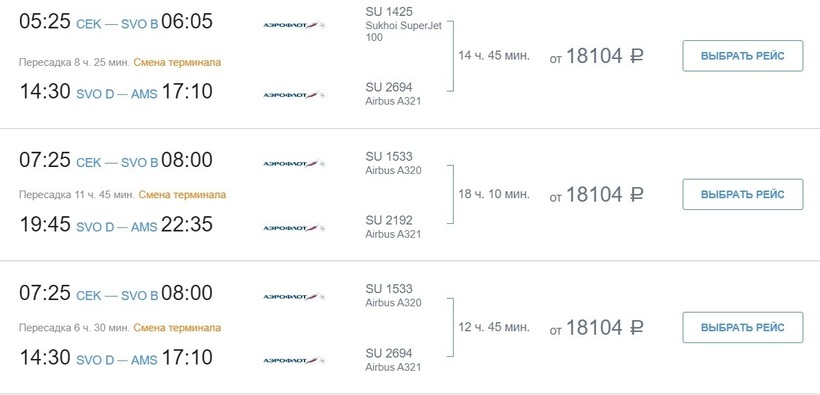Click Смена терминала notice for 11 ч. 45 мин. layover
Screen dimensions: 820x395
(182, 195)
